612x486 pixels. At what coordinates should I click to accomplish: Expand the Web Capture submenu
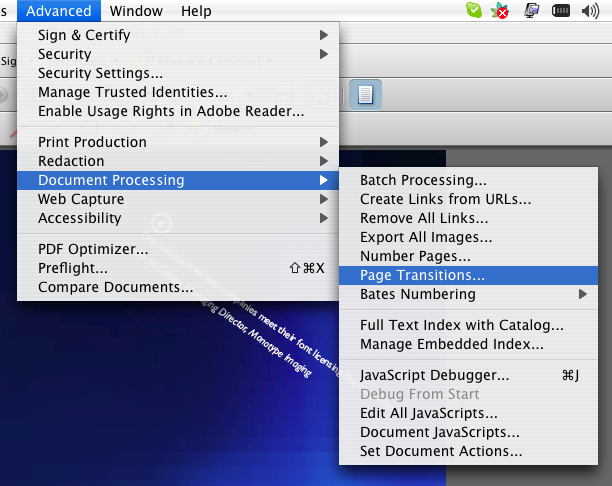(x=178, y=199)
